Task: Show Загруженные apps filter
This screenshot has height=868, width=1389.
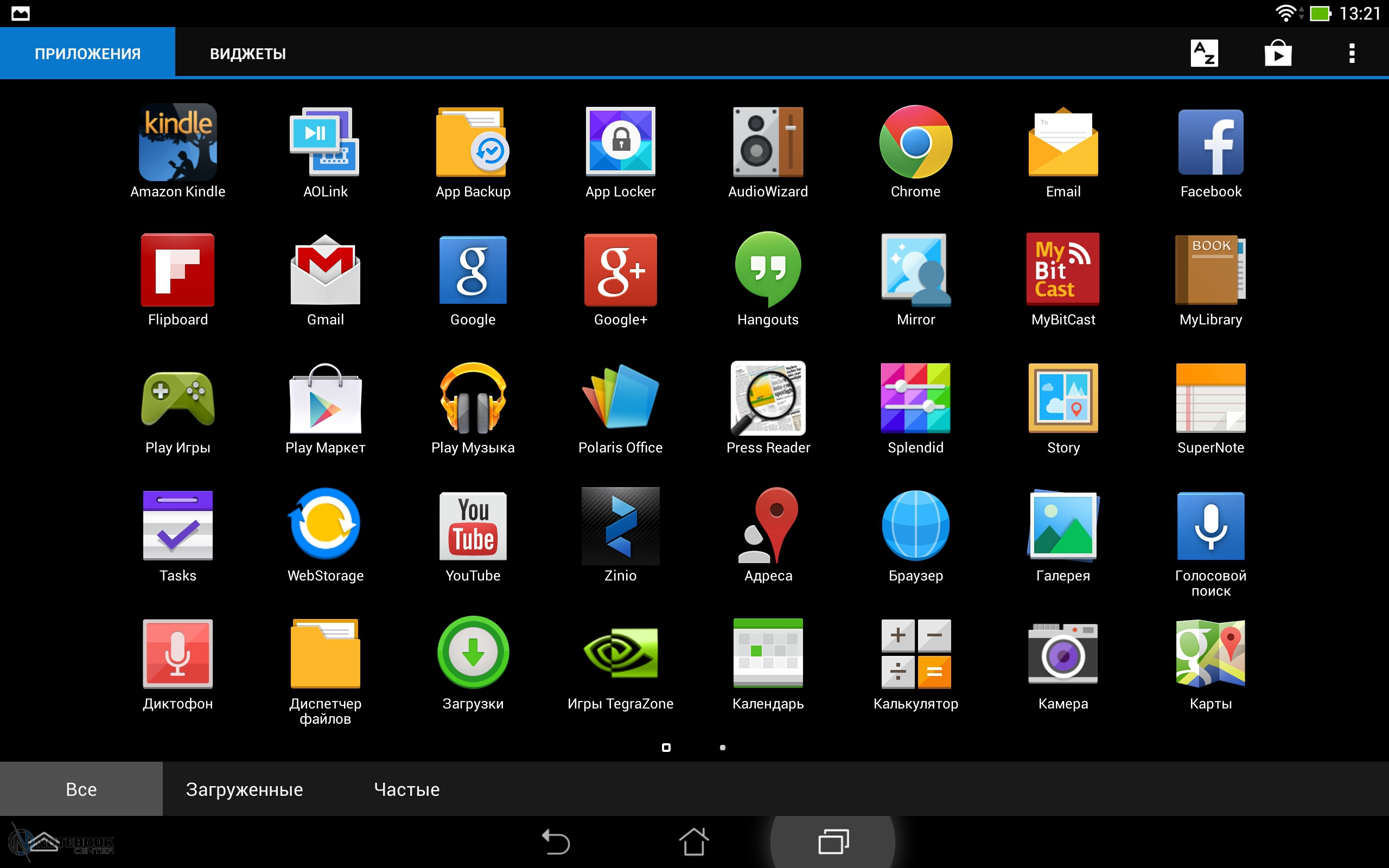Action: click(244, 789)
